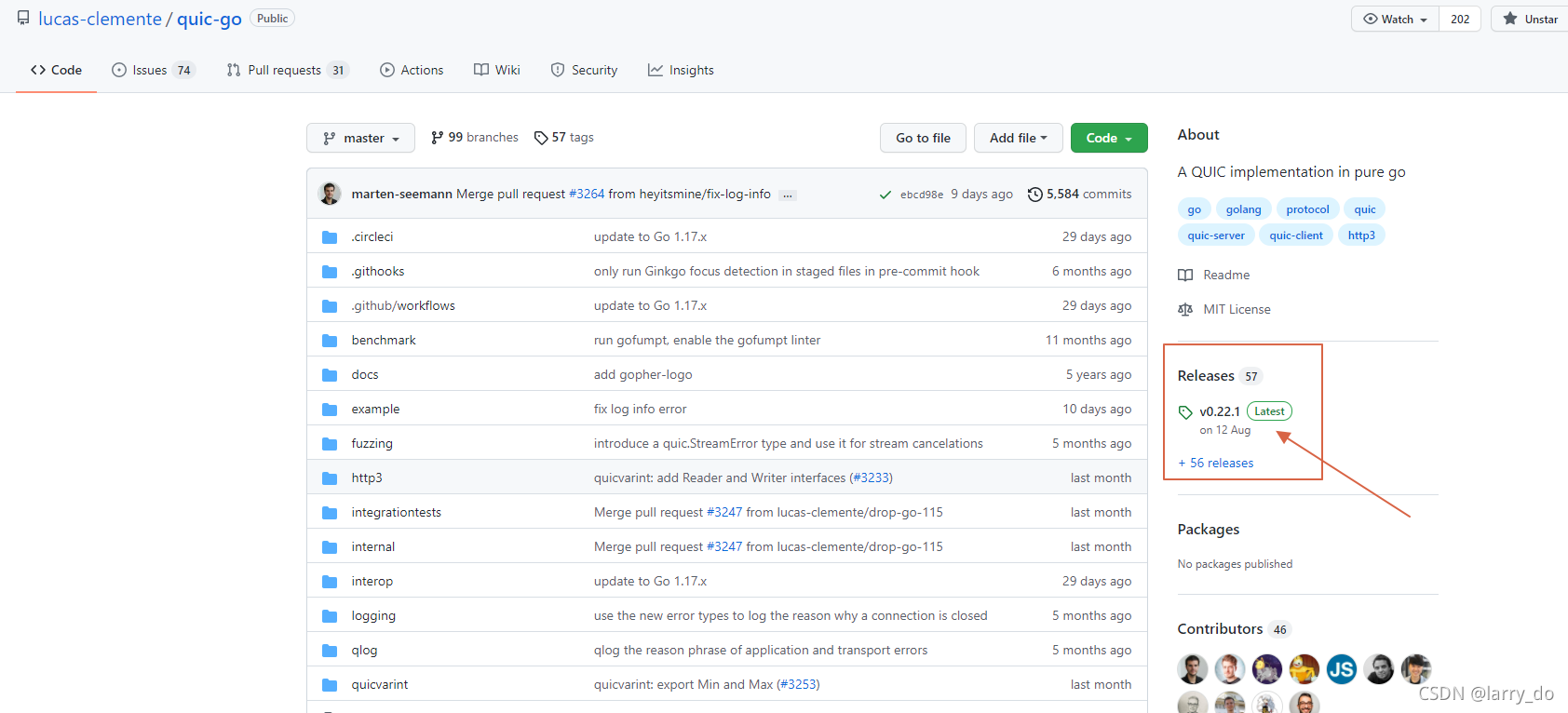Click the quic-server topic tag

1216,235
